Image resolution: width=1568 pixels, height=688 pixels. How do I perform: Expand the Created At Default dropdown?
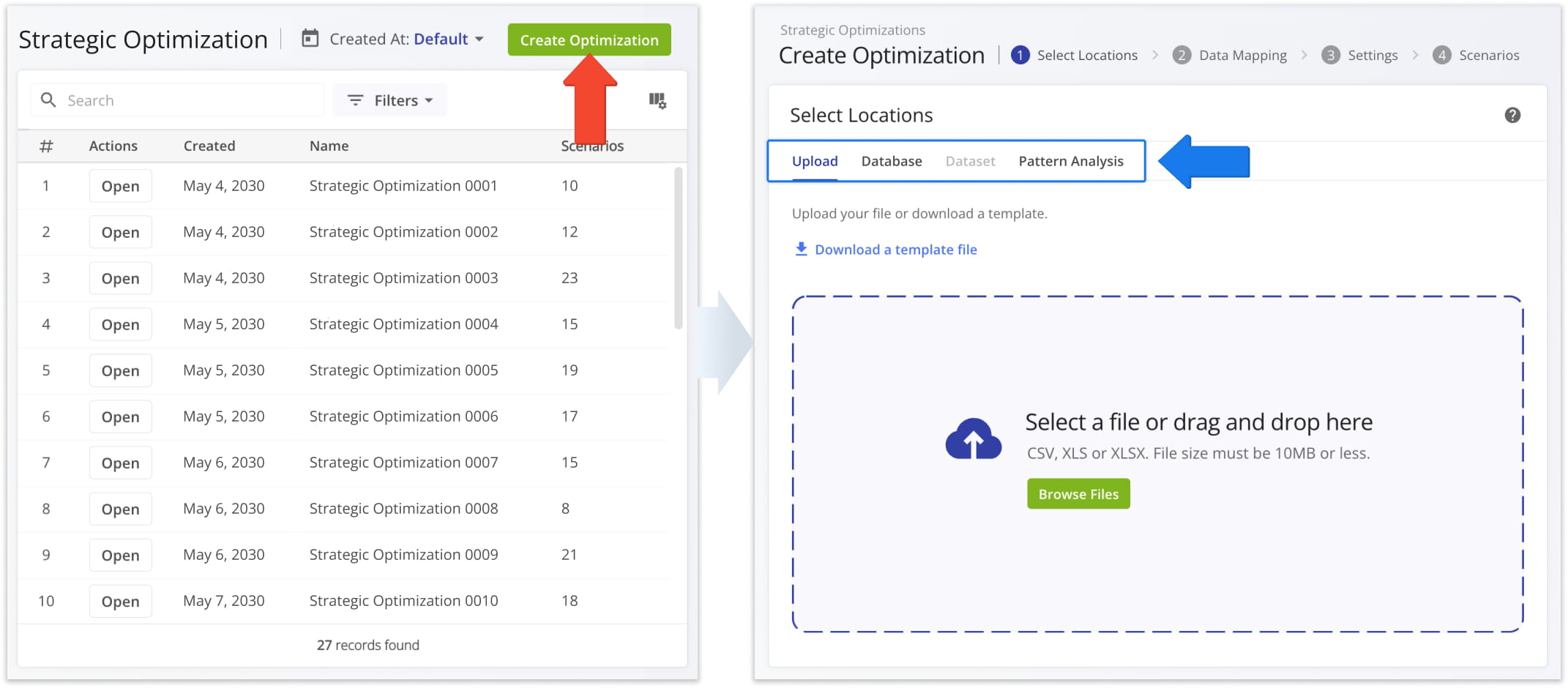click(x=448, y=40)
